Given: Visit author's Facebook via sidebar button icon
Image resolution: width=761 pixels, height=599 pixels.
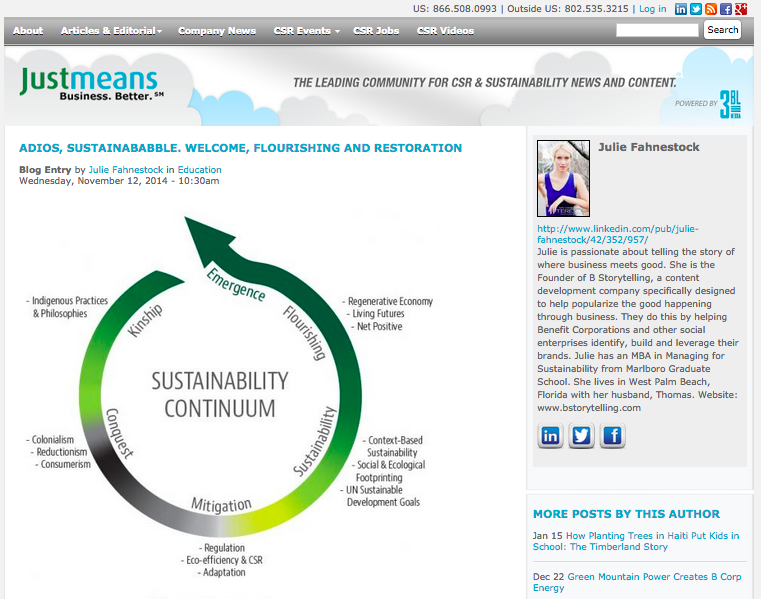Looking at the screenshot, I should tap(612, 435).
